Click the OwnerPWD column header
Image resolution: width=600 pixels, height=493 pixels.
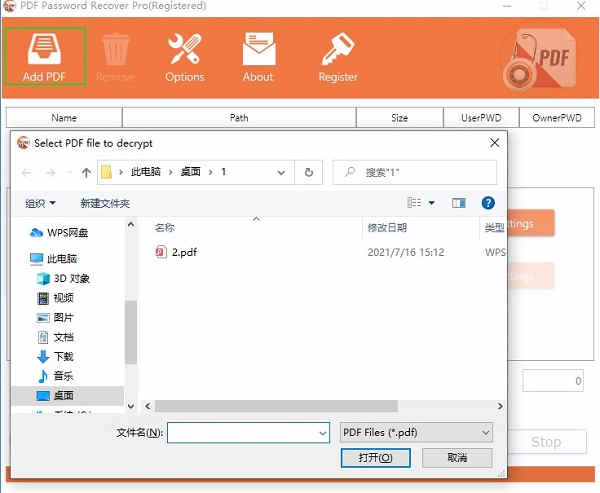pyautogui.click(x=557, y=118)
